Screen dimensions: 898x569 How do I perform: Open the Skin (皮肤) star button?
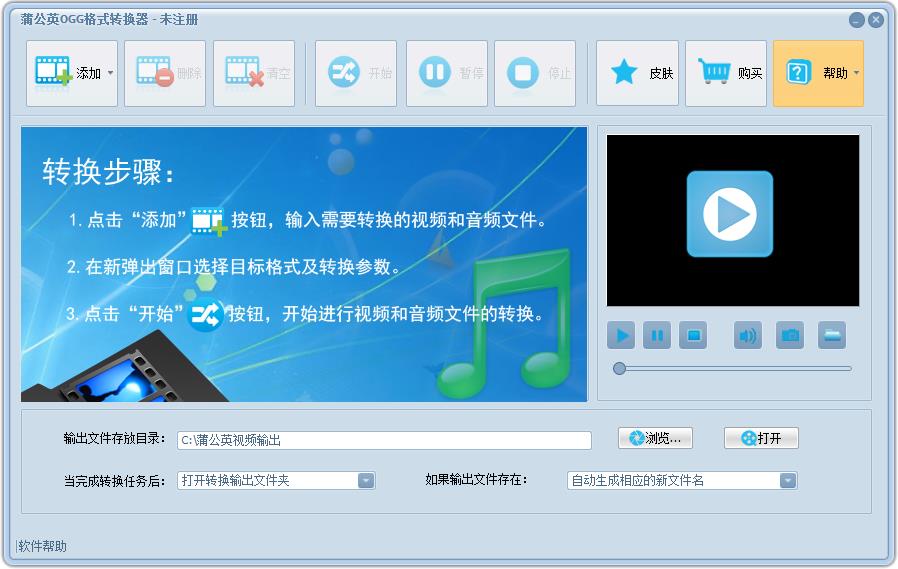pyautogui.click(x=637, y=73)
